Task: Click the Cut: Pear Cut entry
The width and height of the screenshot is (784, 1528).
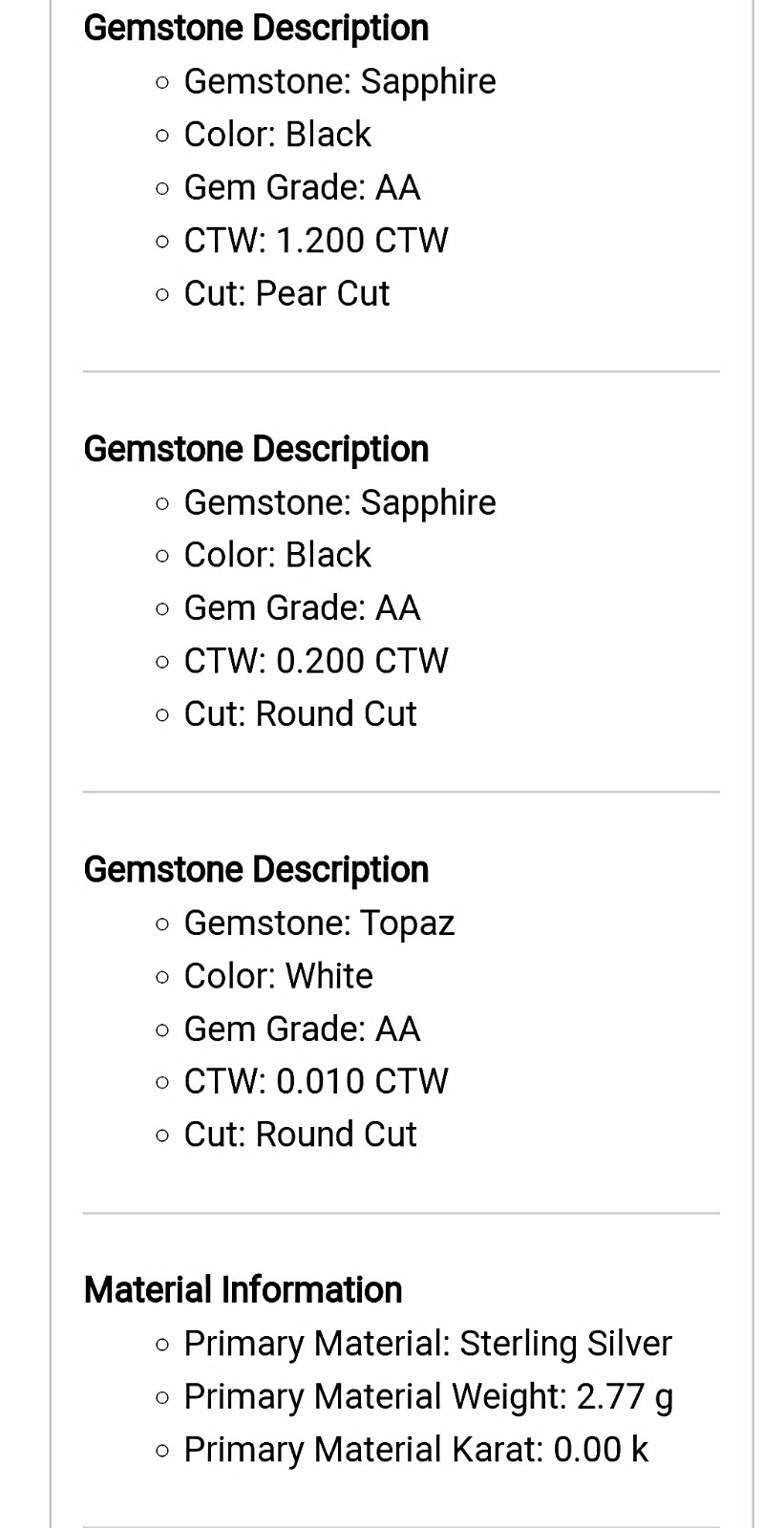Action: click(286, 294)
